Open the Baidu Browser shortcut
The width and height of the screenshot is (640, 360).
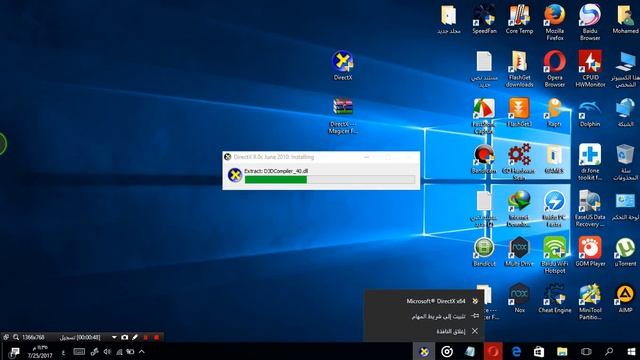(x=590, y=22)
